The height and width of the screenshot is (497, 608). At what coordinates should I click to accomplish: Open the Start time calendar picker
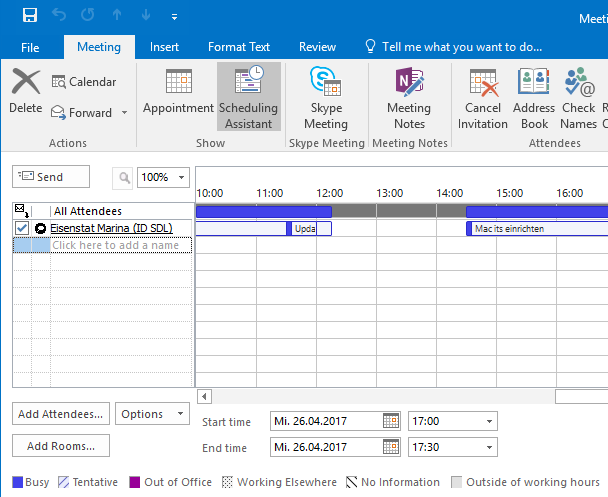pos(391,421)
